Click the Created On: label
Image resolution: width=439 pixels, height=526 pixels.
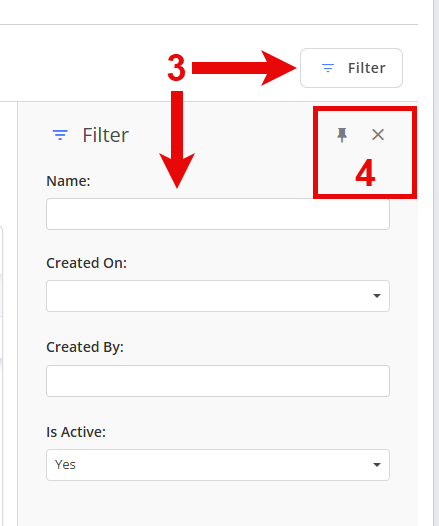[87, 263]
